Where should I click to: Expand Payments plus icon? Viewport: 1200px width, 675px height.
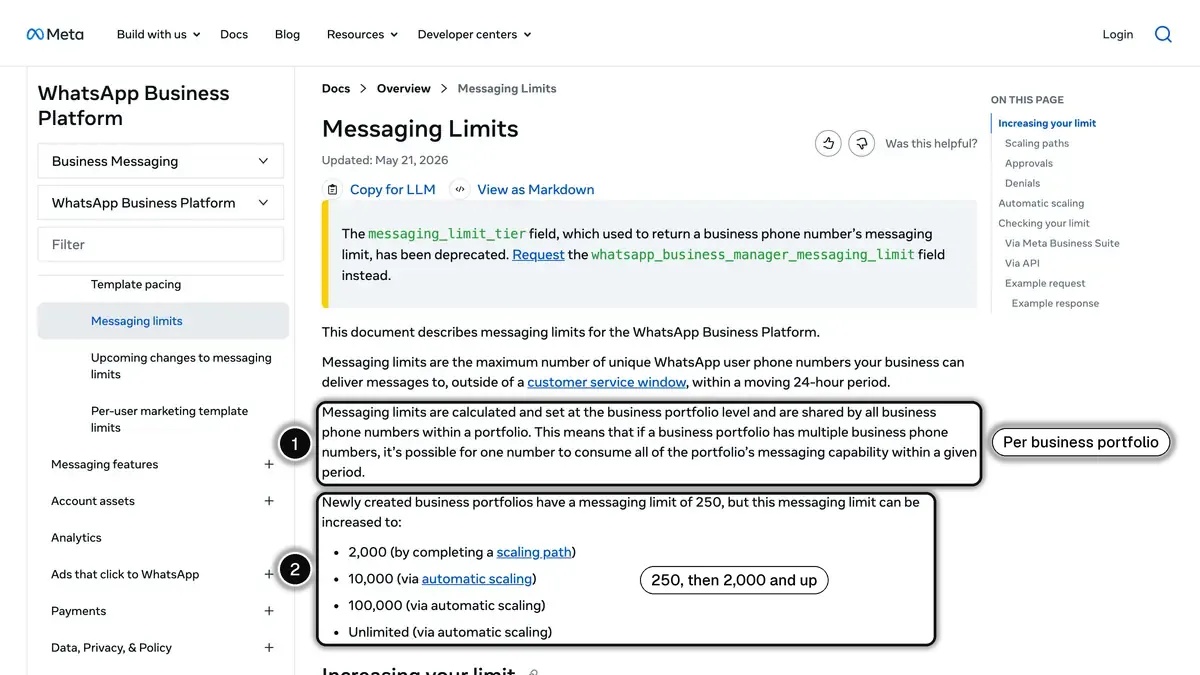tap(269, 611)
